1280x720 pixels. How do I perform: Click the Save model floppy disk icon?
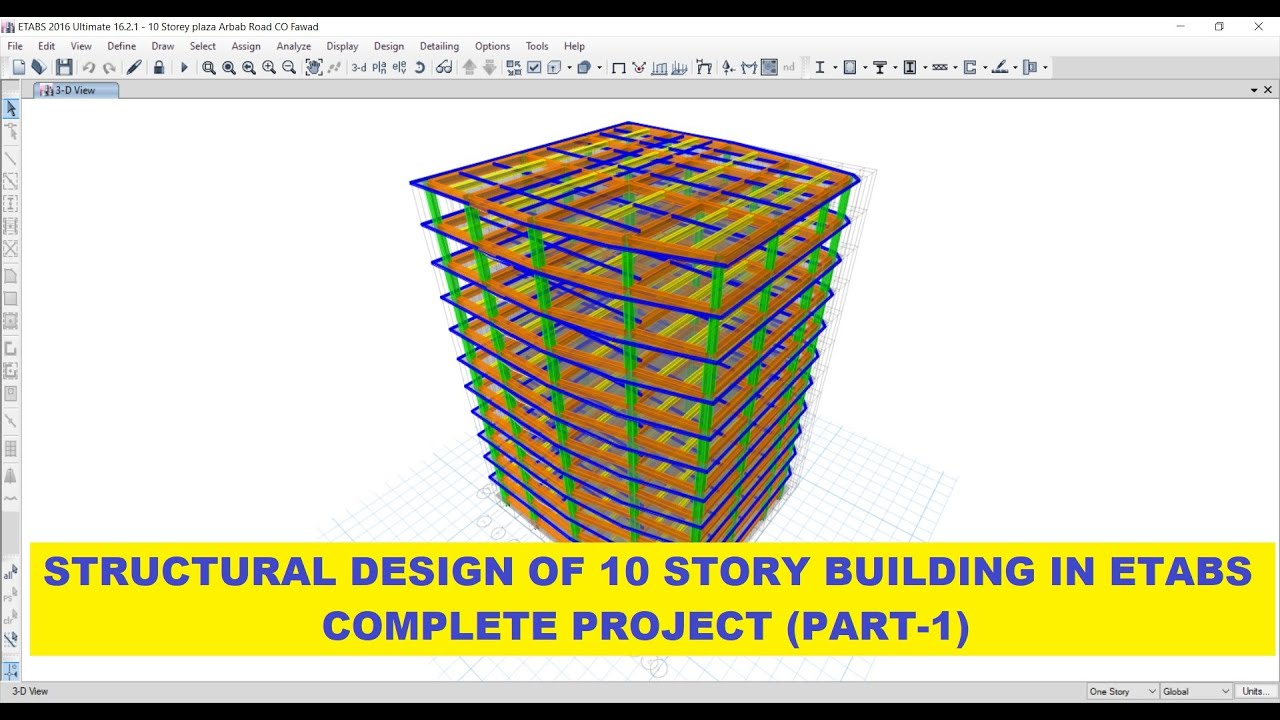tap(63, 67)
